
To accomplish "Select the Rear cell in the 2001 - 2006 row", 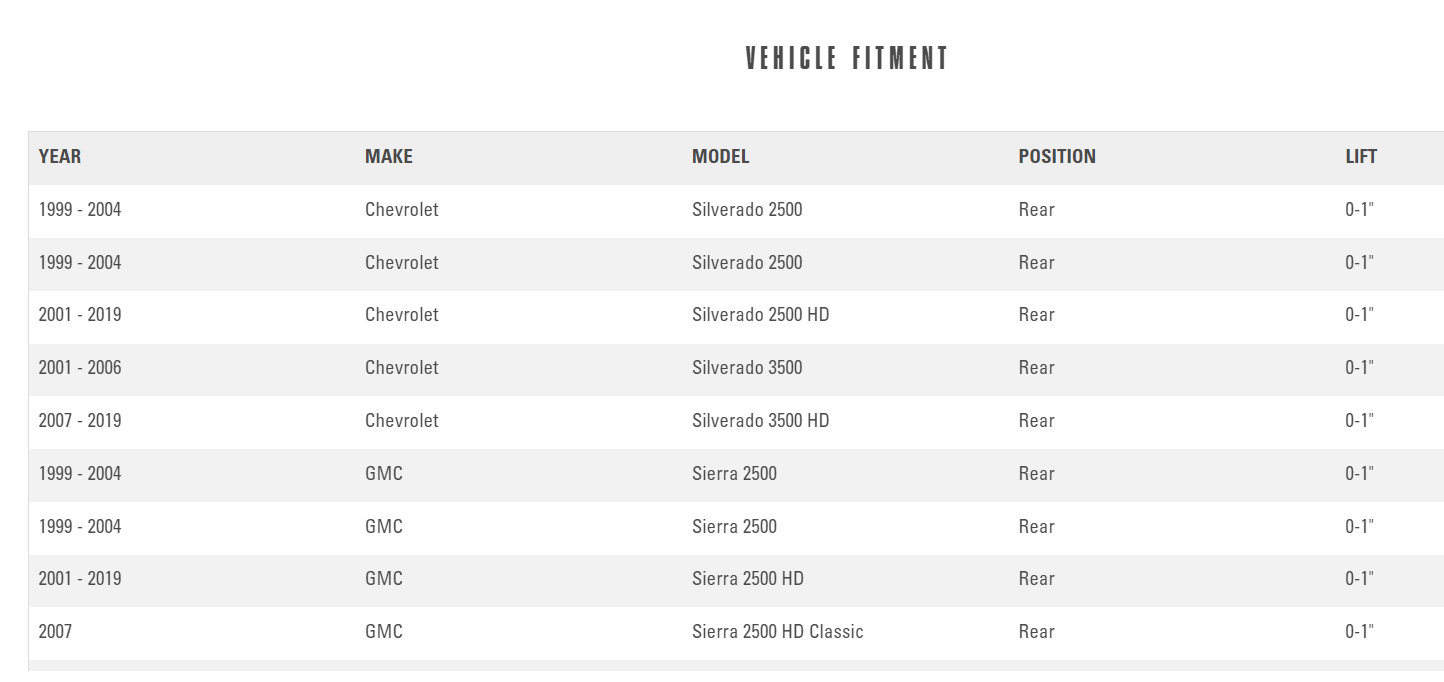I will (x=1036, y=368).
